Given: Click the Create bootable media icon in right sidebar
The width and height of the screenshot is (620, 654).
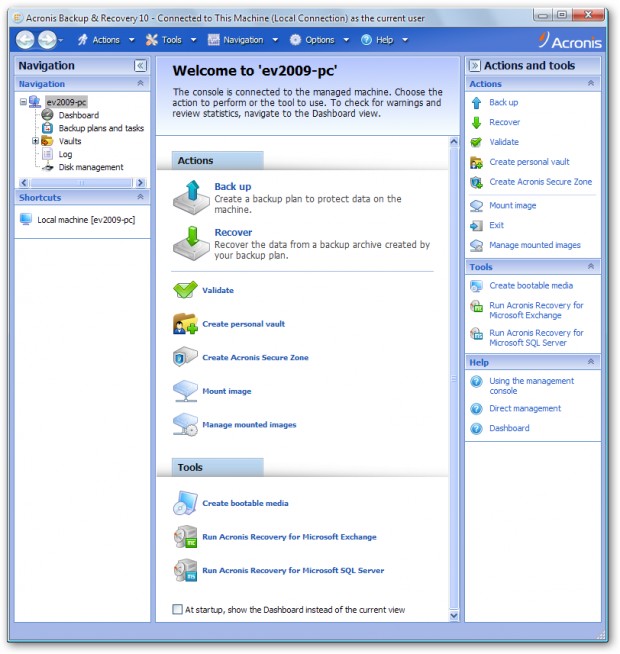Looking at the screenshot, I should [x=476, y=286].
